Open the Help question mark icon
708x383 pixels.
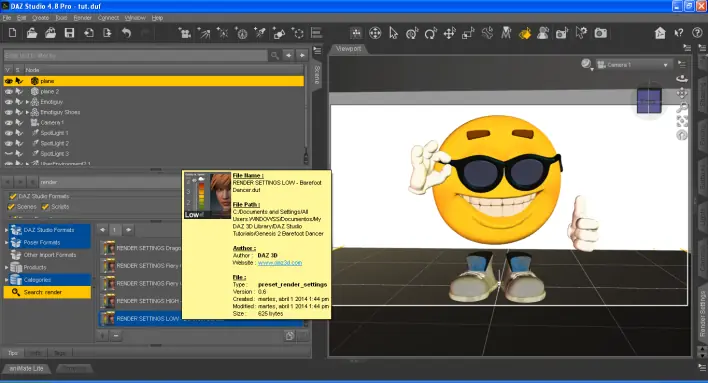click(x=697, y=33)
